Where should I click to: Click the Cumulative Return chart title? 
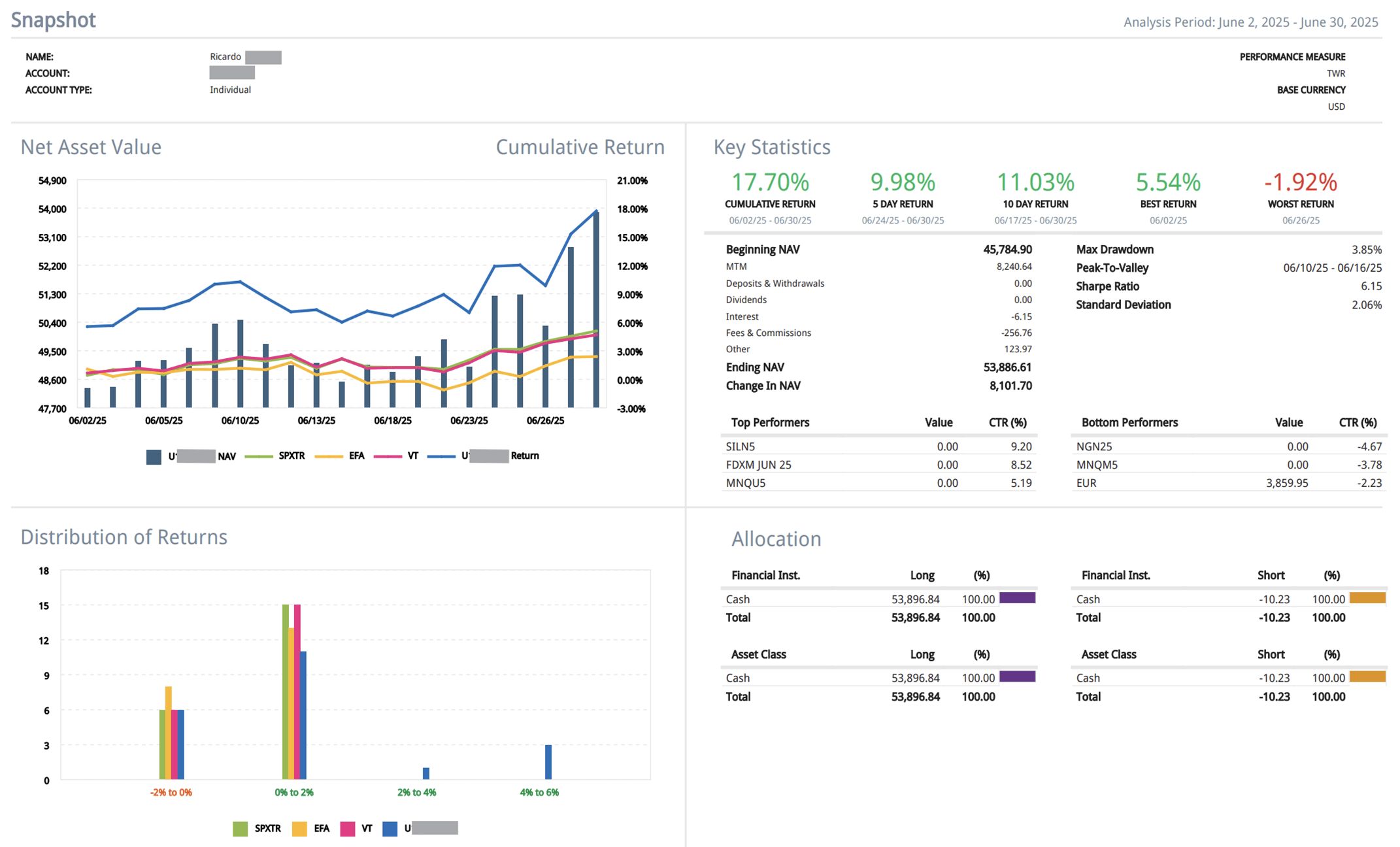[x=580, y=147]
